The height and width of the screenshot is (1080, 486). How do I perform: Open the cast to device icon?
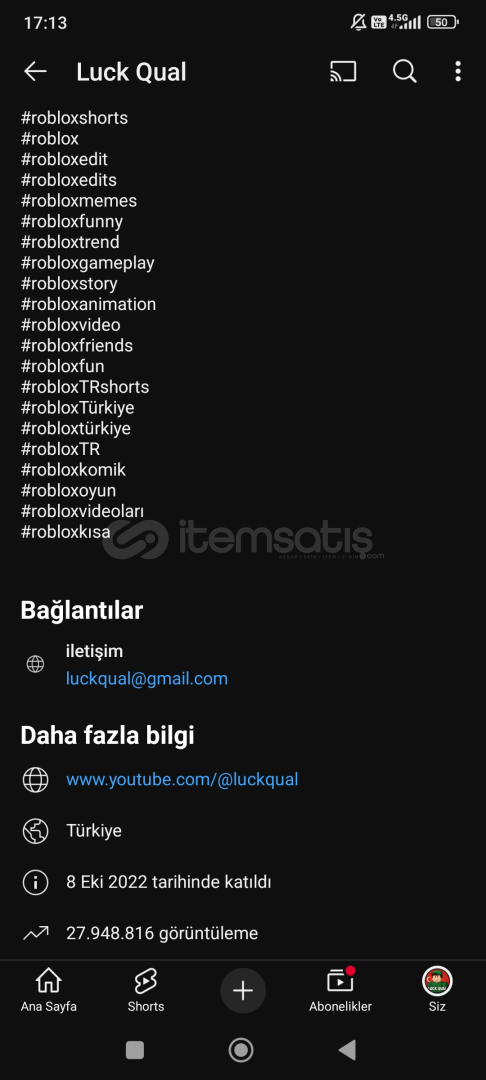pyautogui.click(x=343, y=72)
